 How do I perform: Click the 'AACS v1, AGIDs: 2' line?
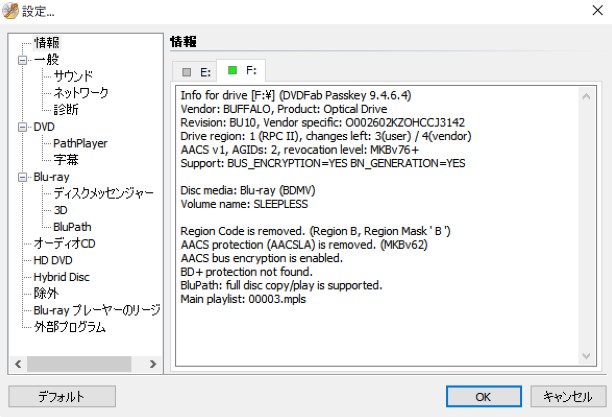point(299,150)
